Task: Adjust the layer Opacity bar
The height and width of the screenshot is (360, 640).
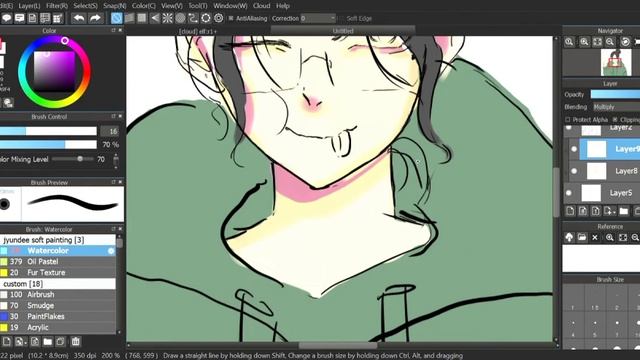Action: point(616,94)
